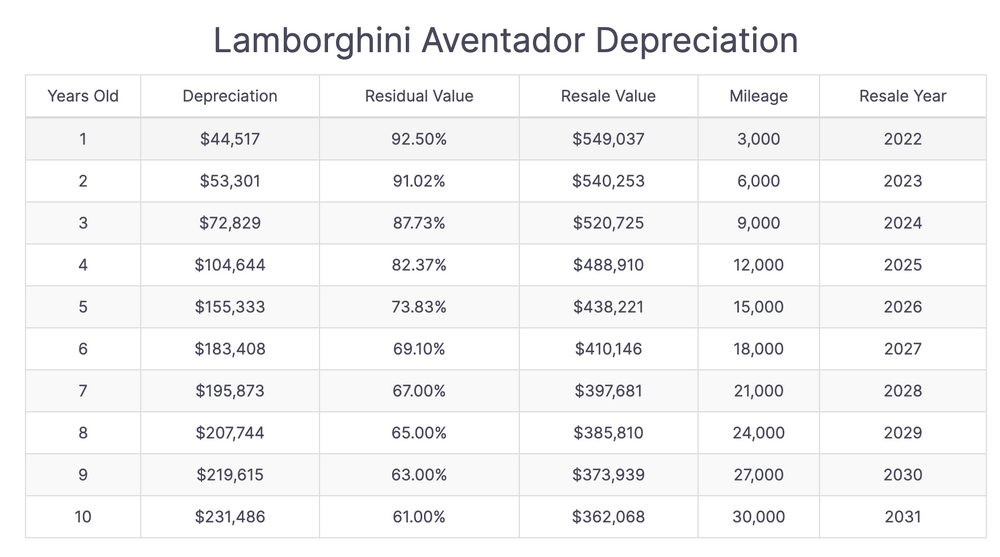Select the $44,517 depreciation cell
This screenshot has height=557, width=1000.
coord(230,139)
